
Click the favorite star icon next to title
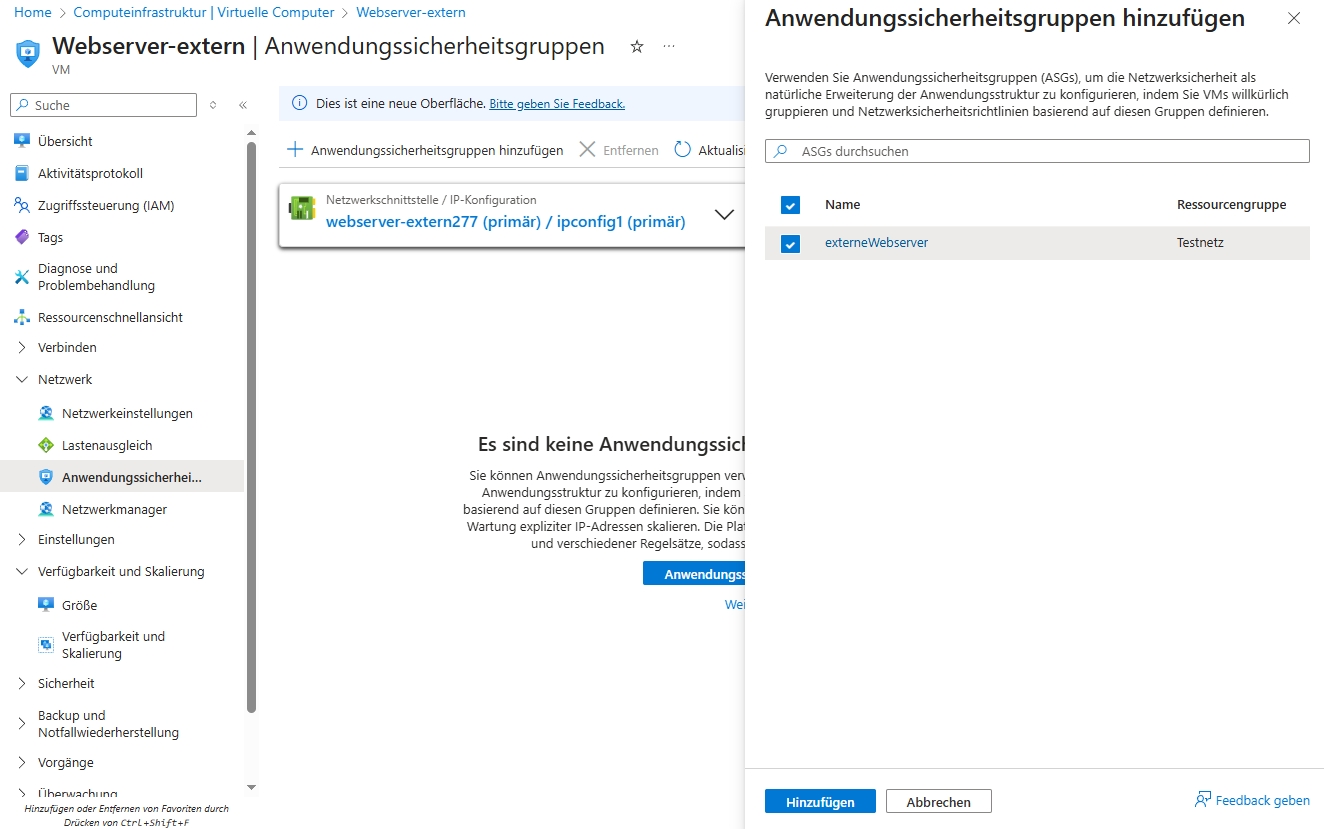pyautogui.click(x=637, y=47)
